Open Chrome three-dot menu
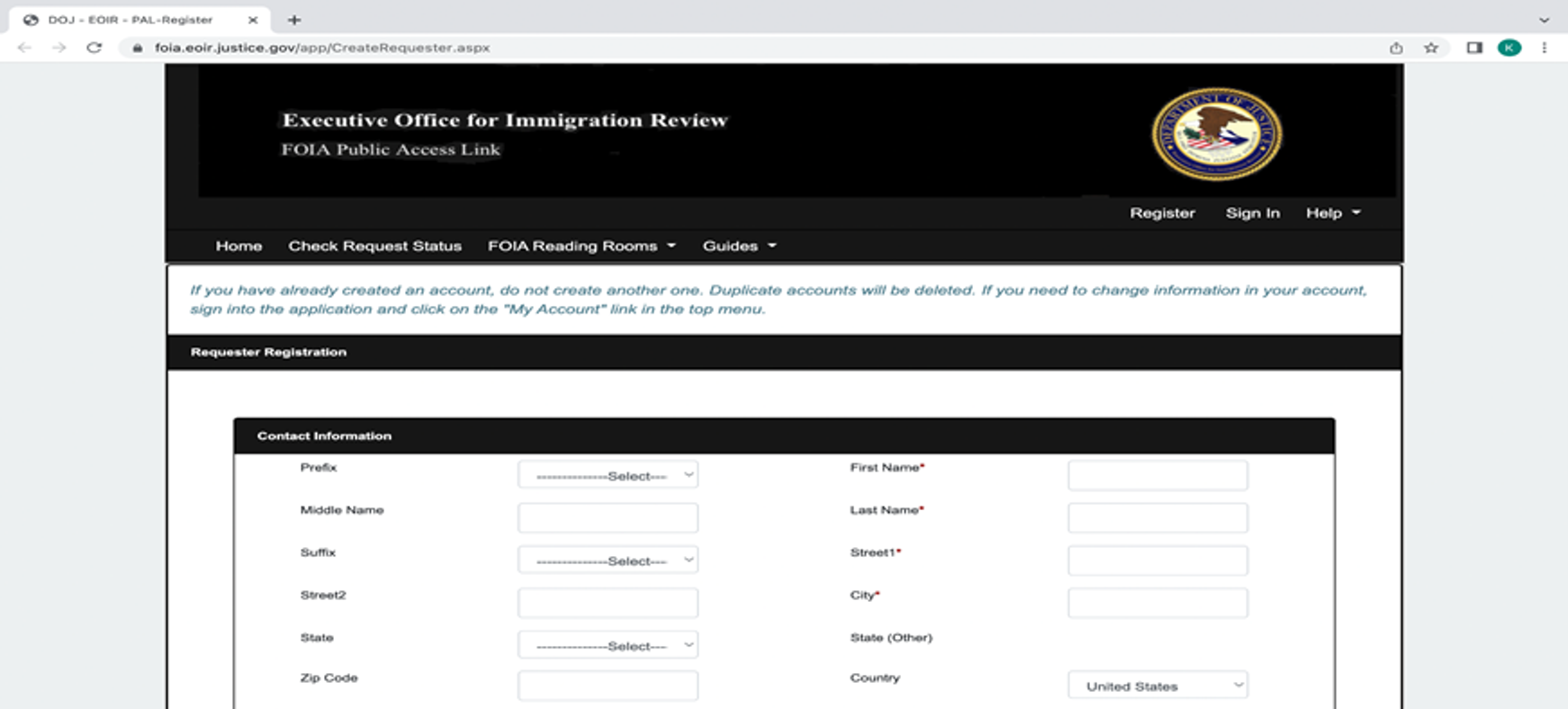 1545,48
